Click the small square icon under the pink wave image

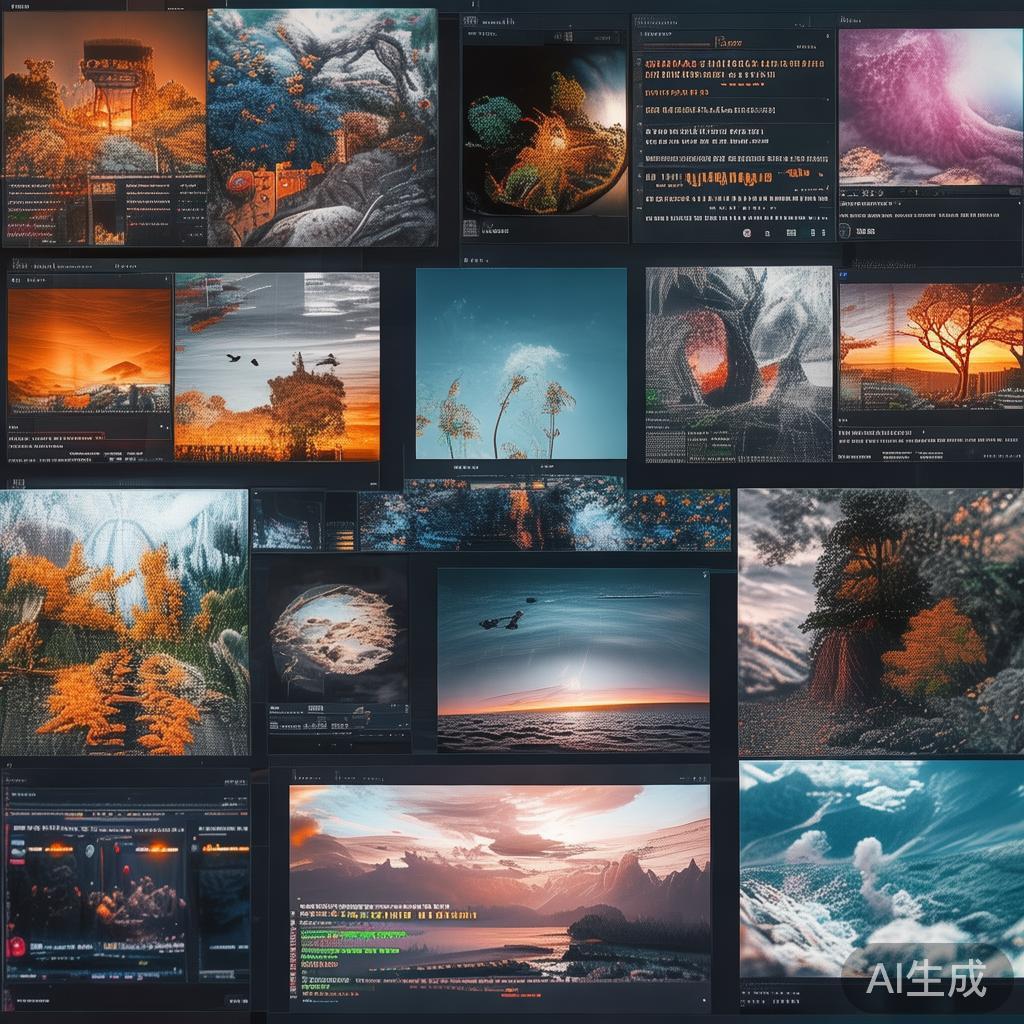845,231
